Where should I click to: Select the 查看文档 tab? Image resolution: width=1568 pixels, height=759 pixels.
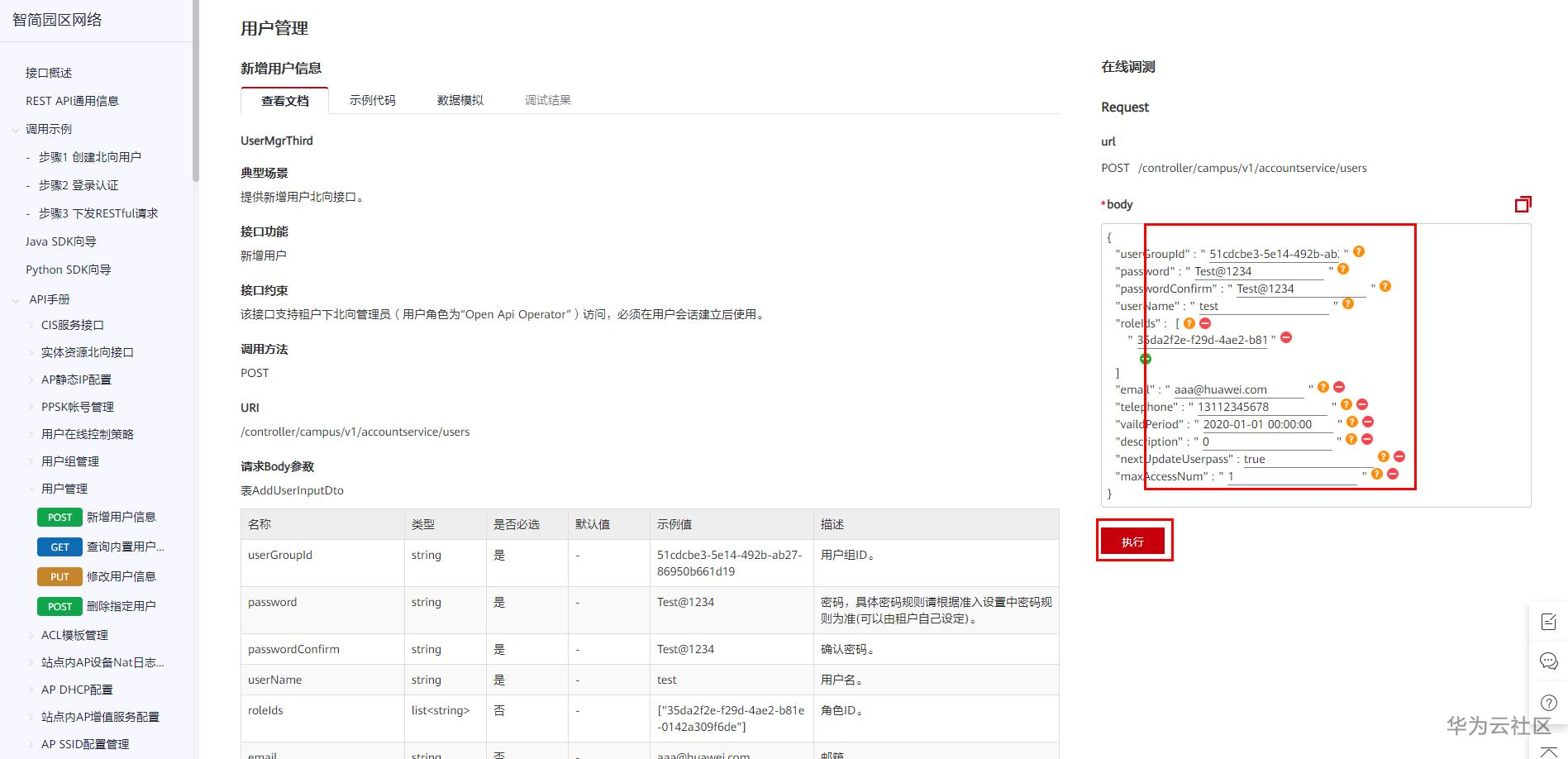click(x=285, y=100)
